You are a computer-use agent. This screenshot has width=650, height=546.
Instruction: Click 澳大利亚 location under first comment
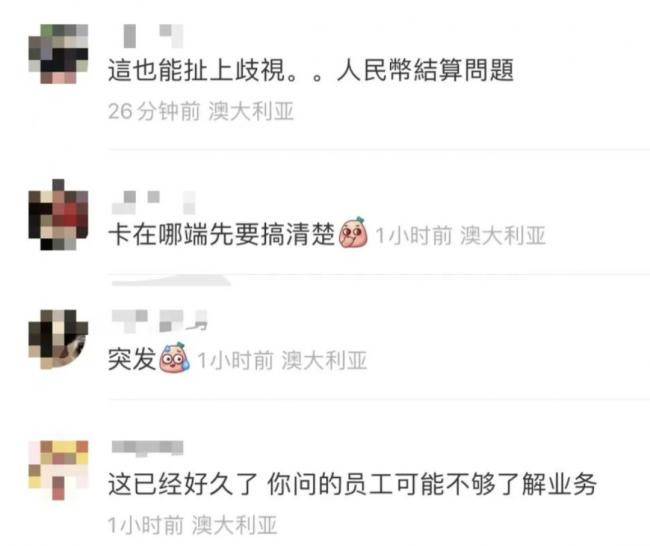click(251, 111)
